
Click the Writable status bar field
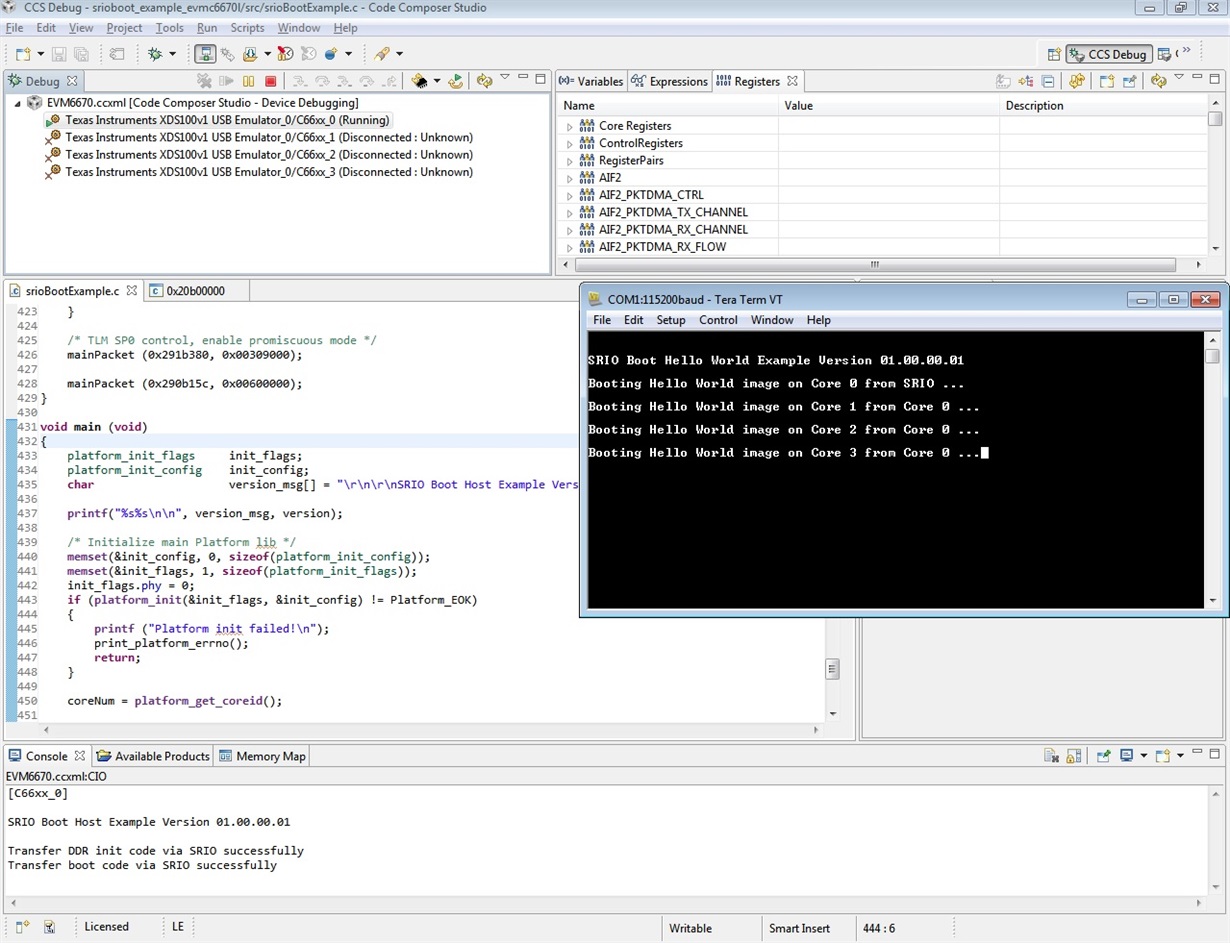pyautogui.click(x=690, y=928)
